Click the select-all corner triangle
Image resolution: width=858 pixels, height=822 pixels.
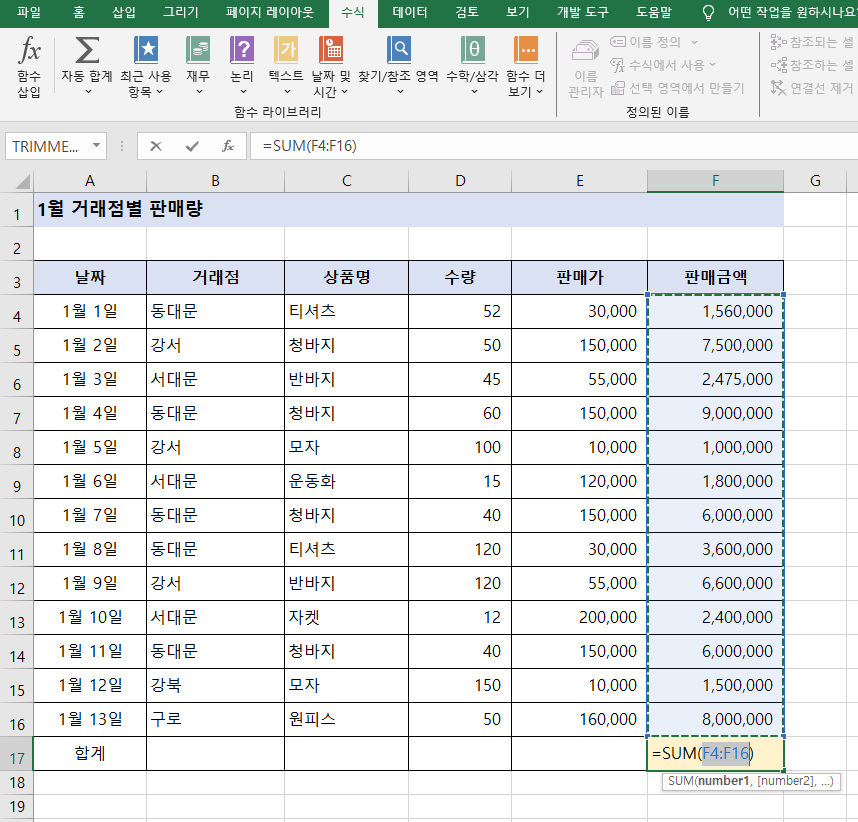click(x=22, y=182)
